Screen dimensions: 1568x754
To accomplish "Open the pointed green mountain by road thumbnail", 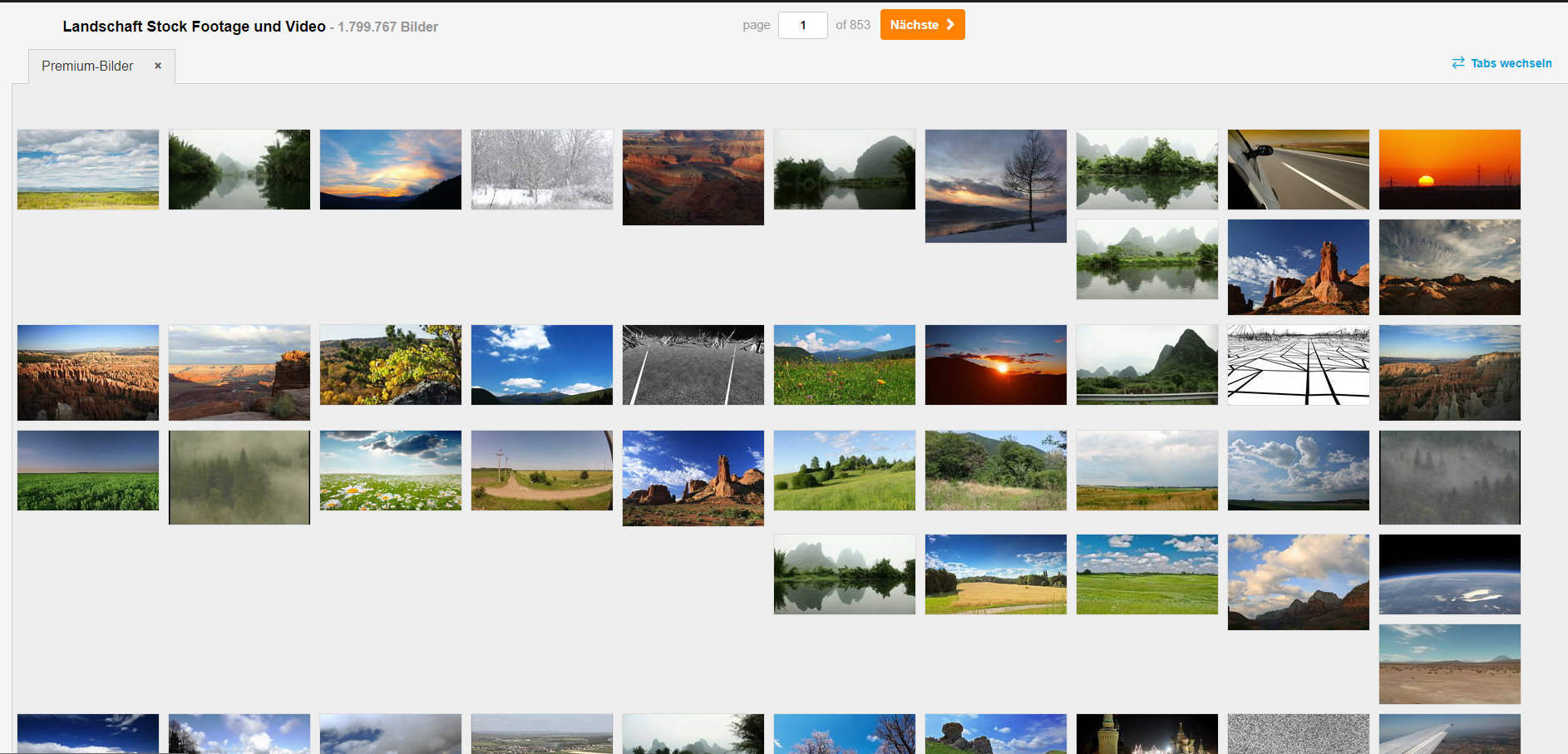I will 1147,365.
